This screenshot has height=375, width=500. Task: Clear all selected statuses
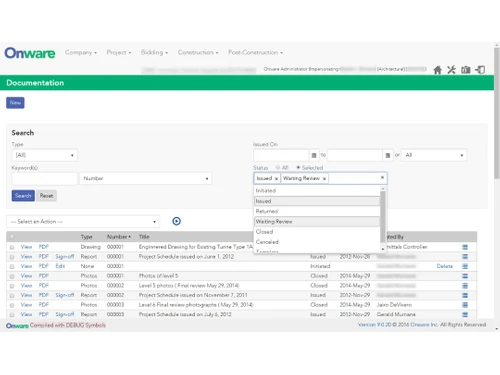(382, 178)
